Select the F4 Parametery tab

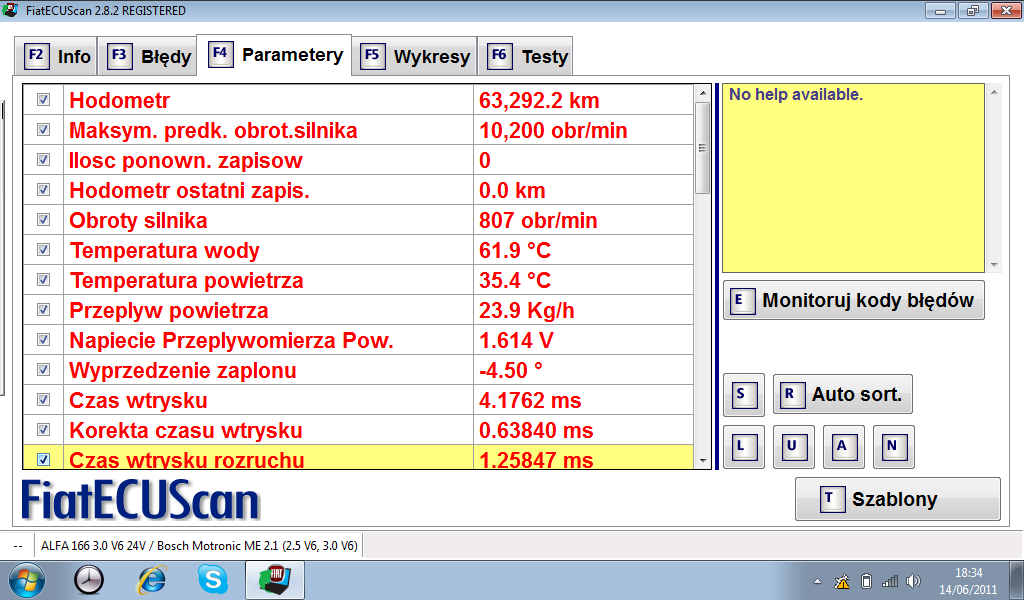pos(274,55)
